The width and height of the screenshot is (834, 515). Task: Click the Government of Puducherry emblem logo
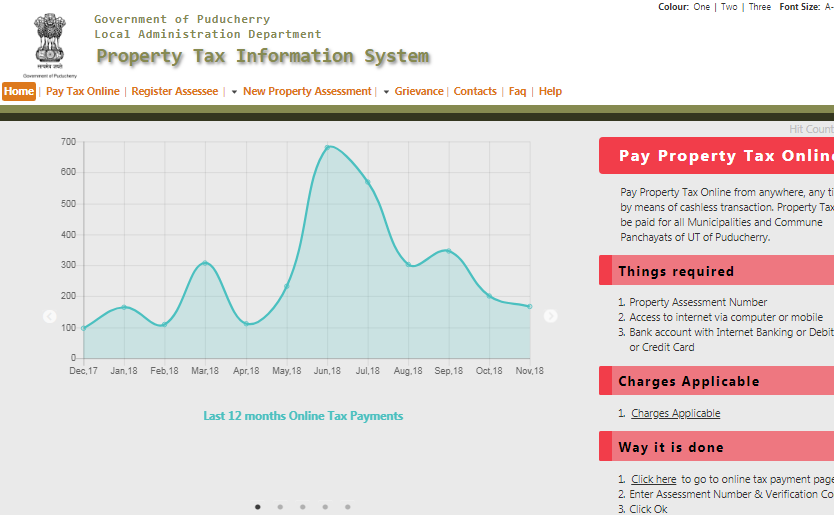48,41
